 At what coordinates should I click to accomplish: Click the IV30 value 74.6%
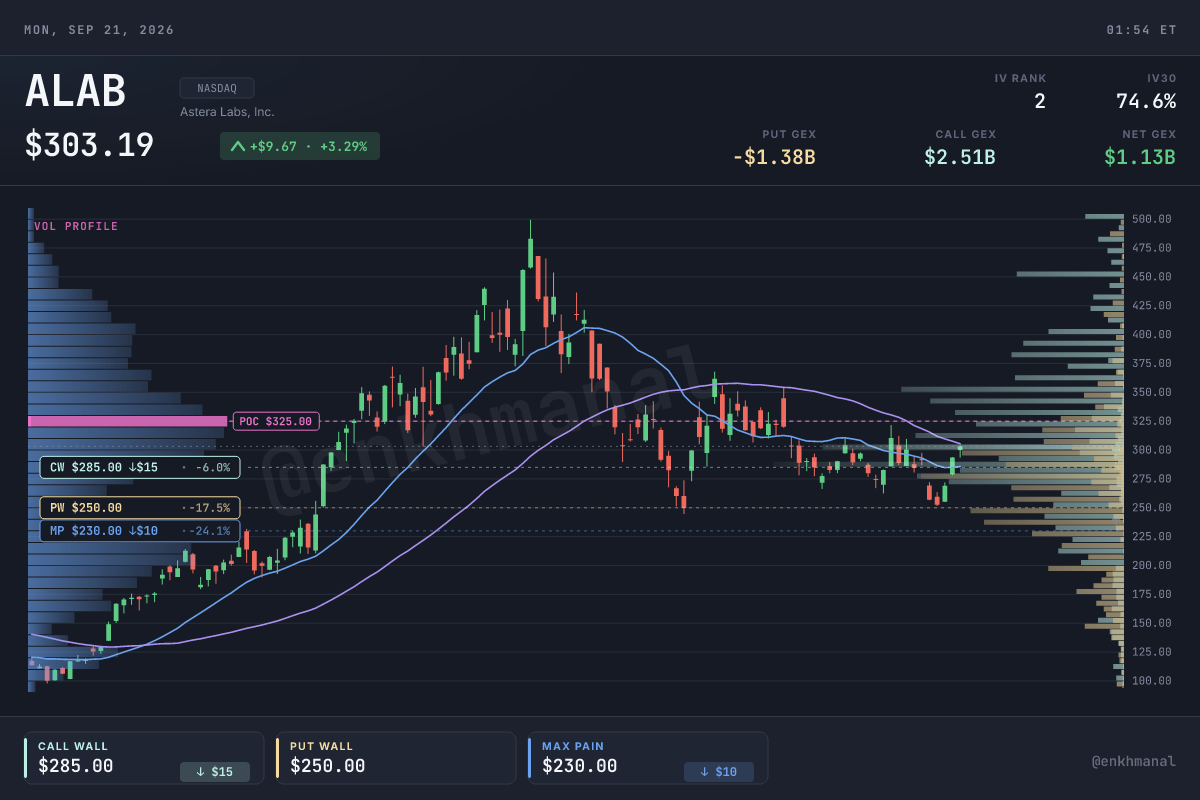[1146, 101]
